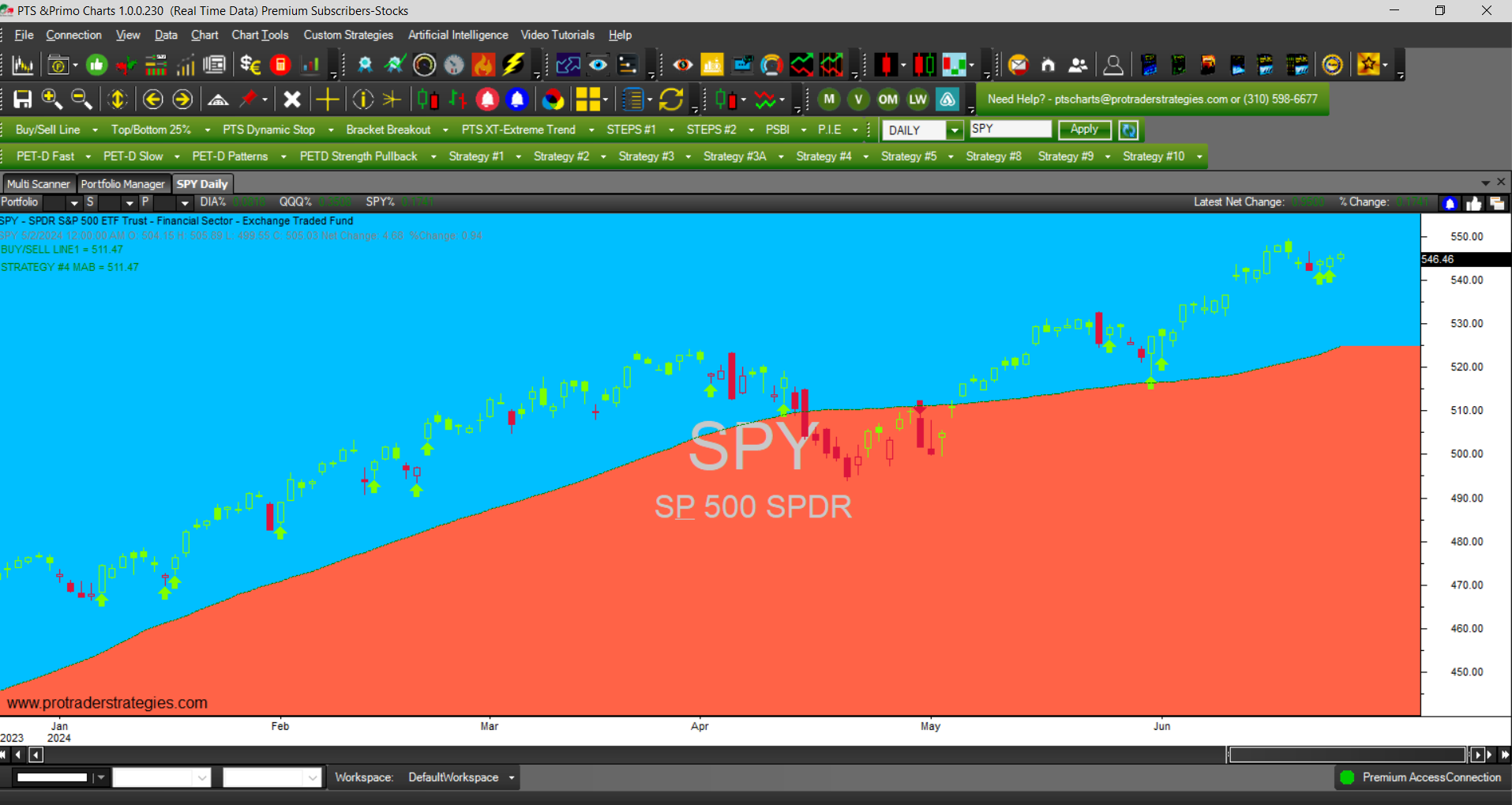1512x805 pixels.
Task: Click the red alert bell icon
Action: [x=488, y=100]
